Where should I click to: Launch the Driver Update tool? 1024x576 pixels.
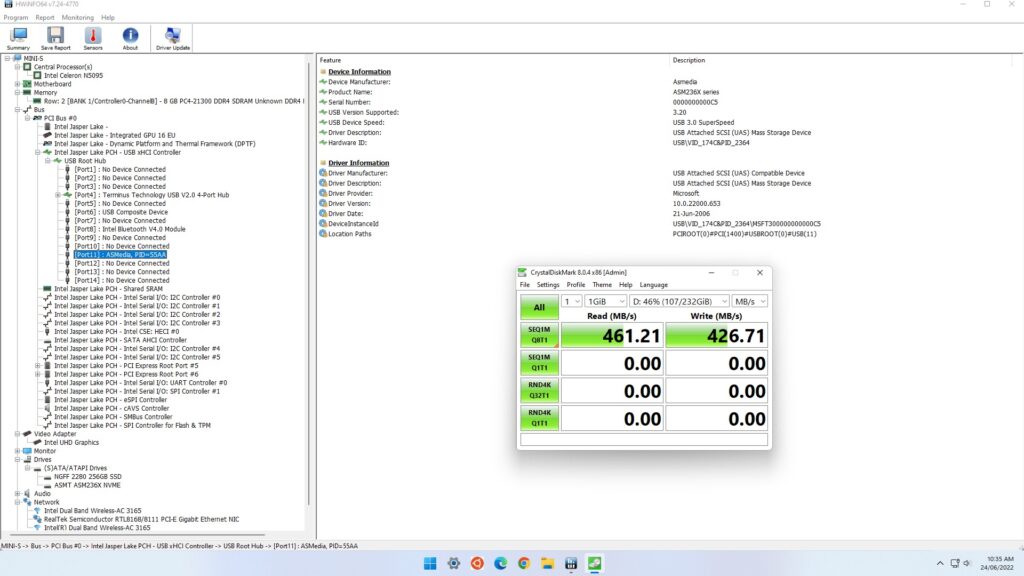(173, 38)
